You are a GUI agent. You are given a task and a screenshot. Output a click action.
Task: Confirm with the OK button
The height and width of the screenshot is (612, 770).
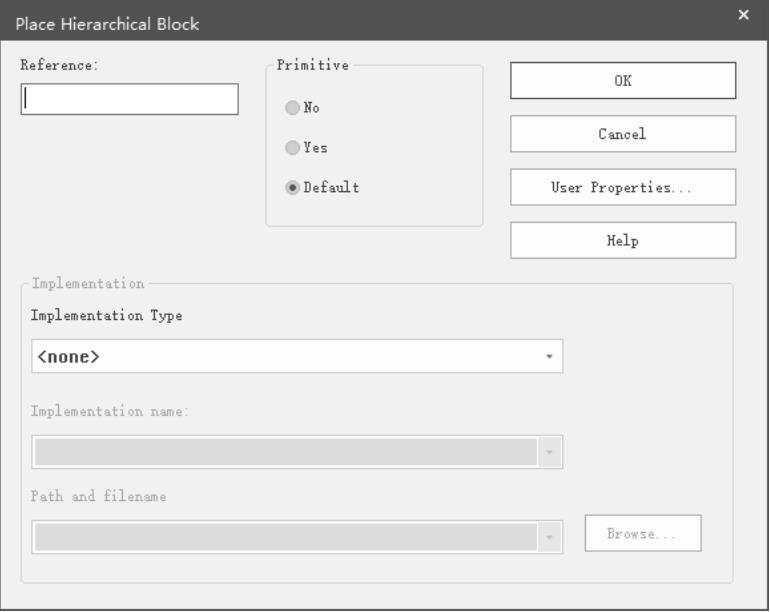(x=623, y=81)
